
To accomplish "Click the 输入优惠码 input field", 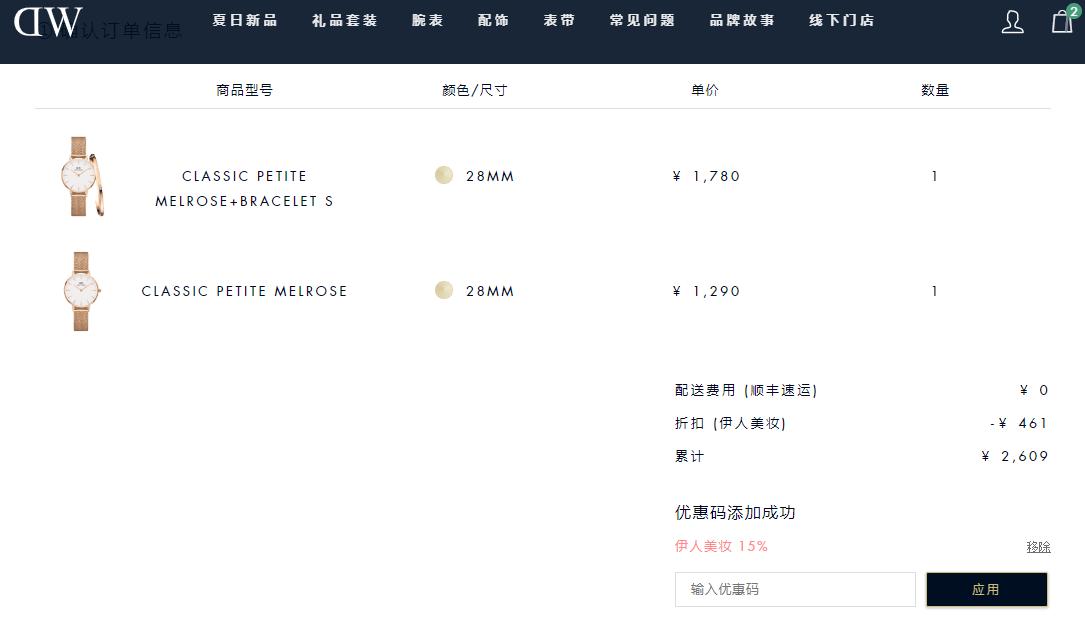I will pos(795,589).
